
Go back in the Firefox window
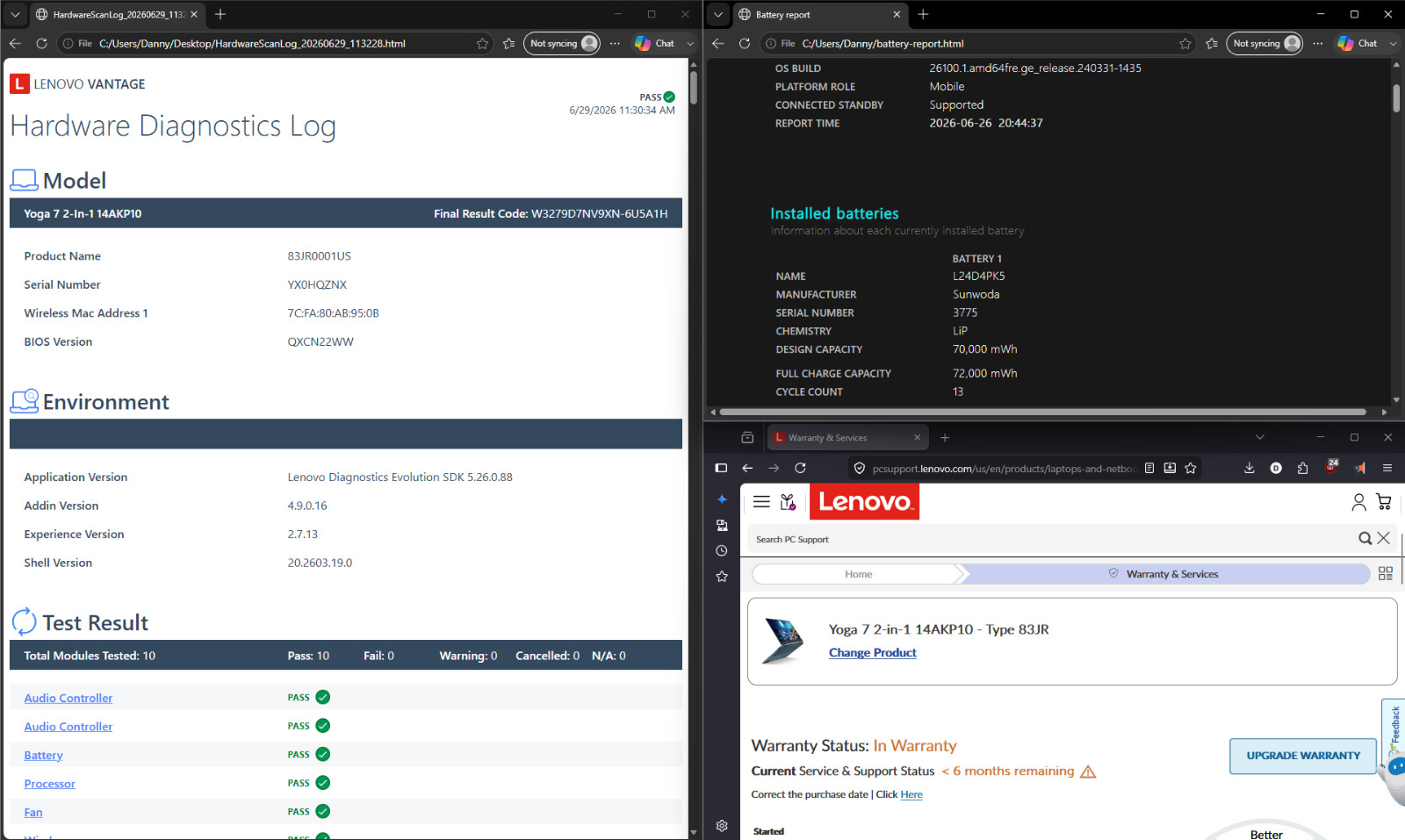(747, 468)
